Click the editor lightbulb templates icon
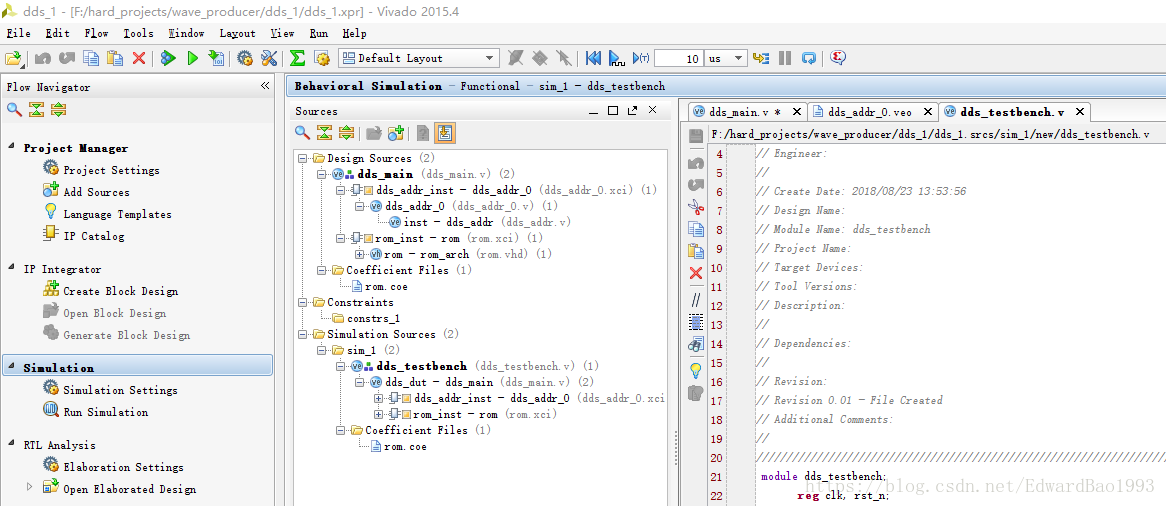1166x506 pixels. (695, 370)
